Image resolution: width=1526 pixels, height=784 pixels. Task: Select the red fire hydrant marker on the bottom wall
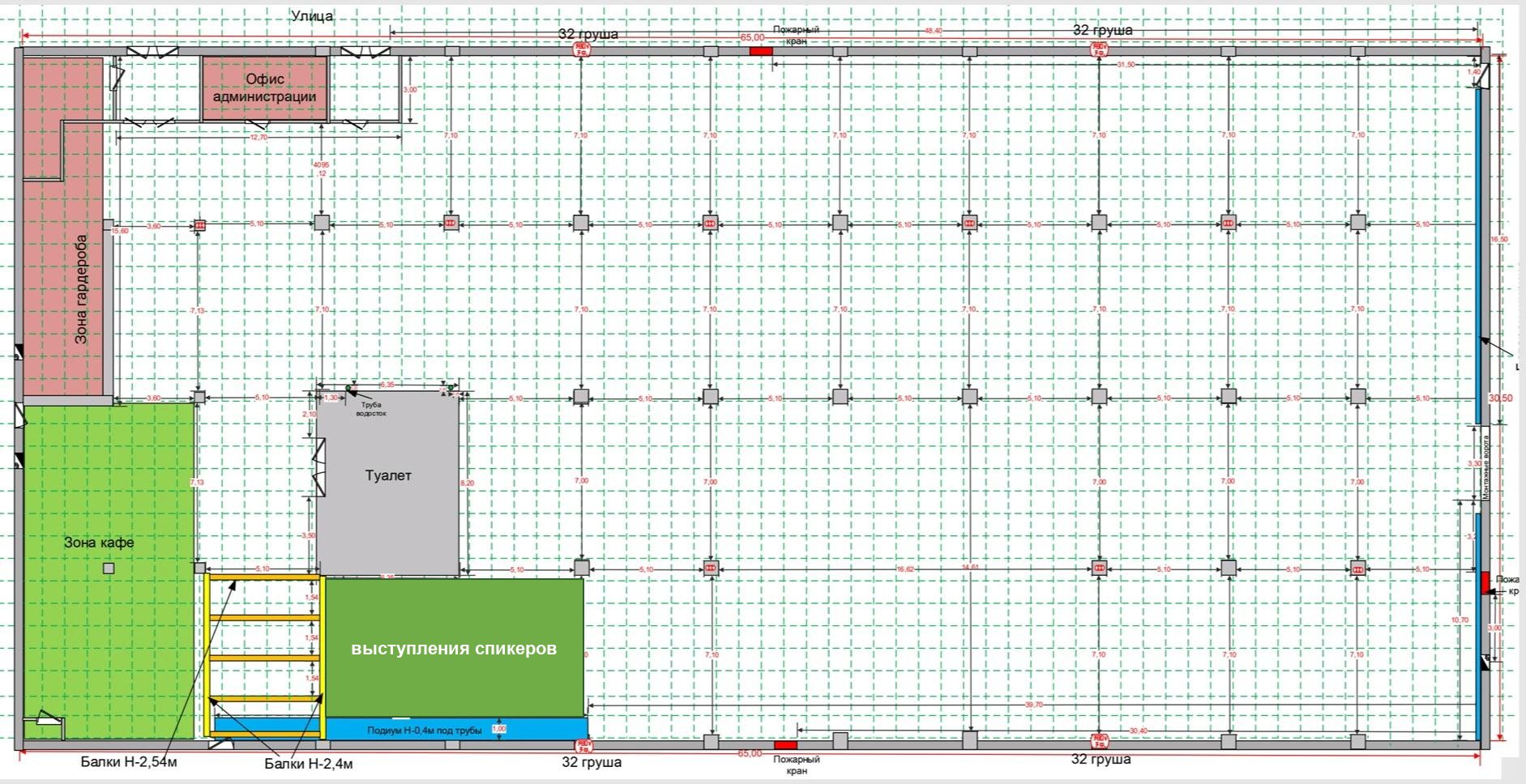[785, 744]
